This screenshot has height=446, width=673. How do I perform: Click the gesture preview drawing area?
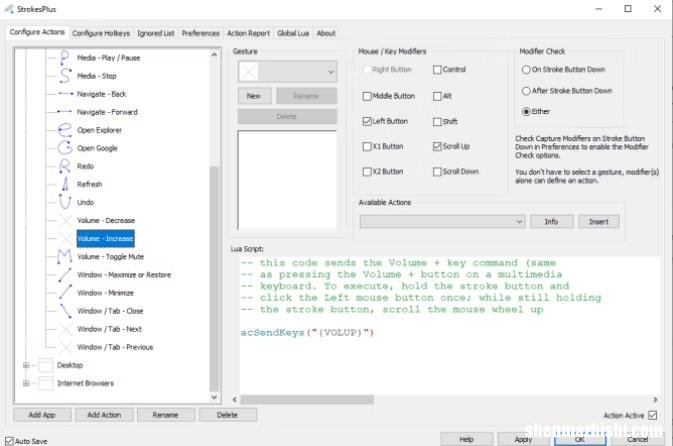pos(287,180)
